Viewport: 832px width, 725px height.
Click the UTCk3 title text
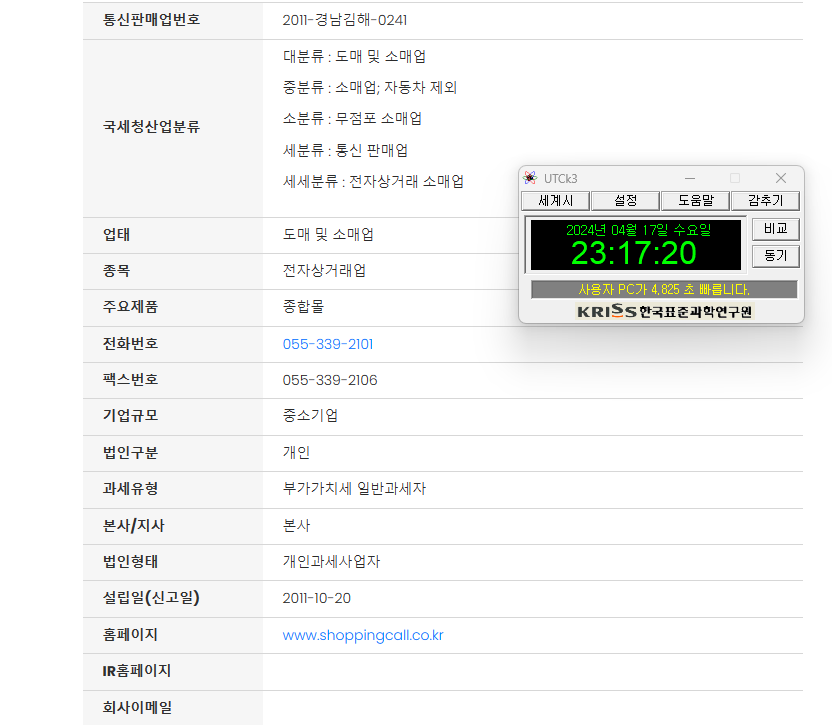[560, 179]
